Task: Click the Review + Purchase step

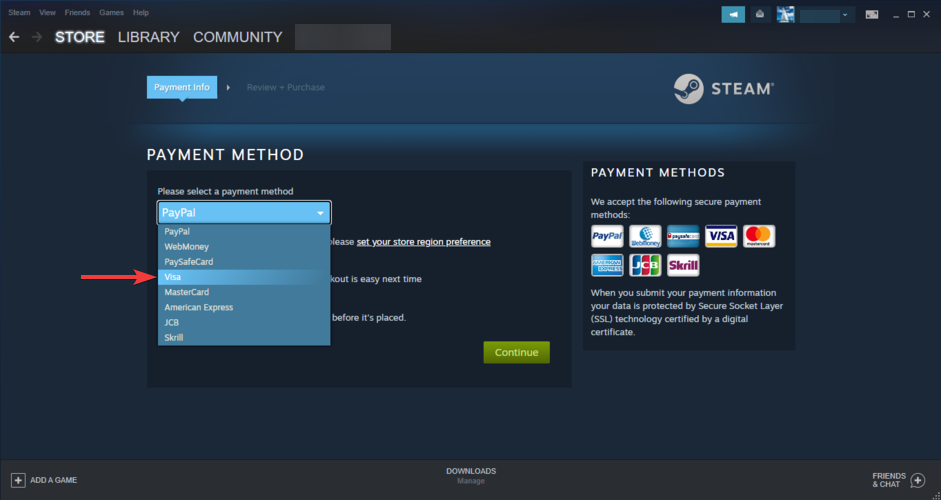Action: click(286, 88)
